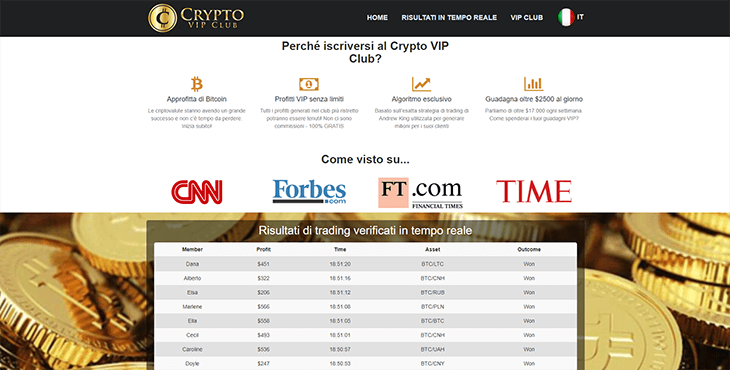Select member name Ella in table
Screen dimensions: 730x370
(x=192, y=321)
